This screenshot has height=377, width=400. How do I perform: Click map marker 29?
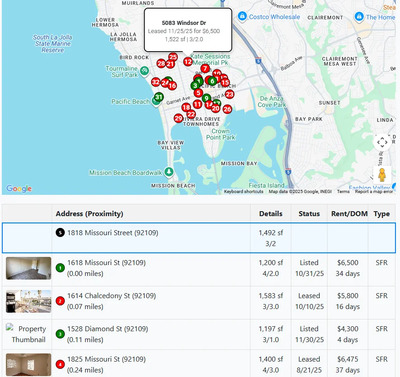point(178,118)
